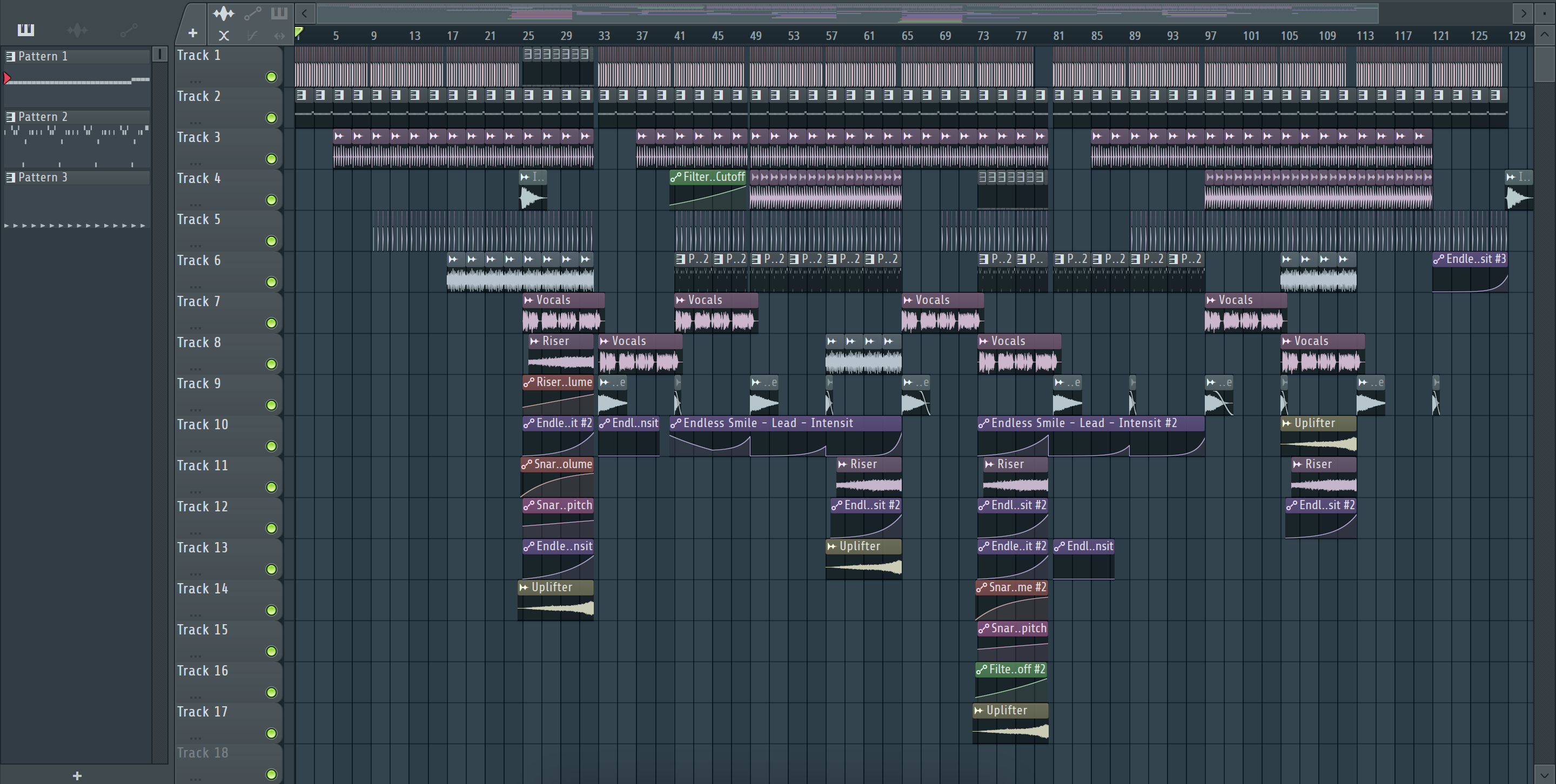This screenshot has width=1556, height=784.
Task: Select the Track 17 header label
Action: point(203,712)
